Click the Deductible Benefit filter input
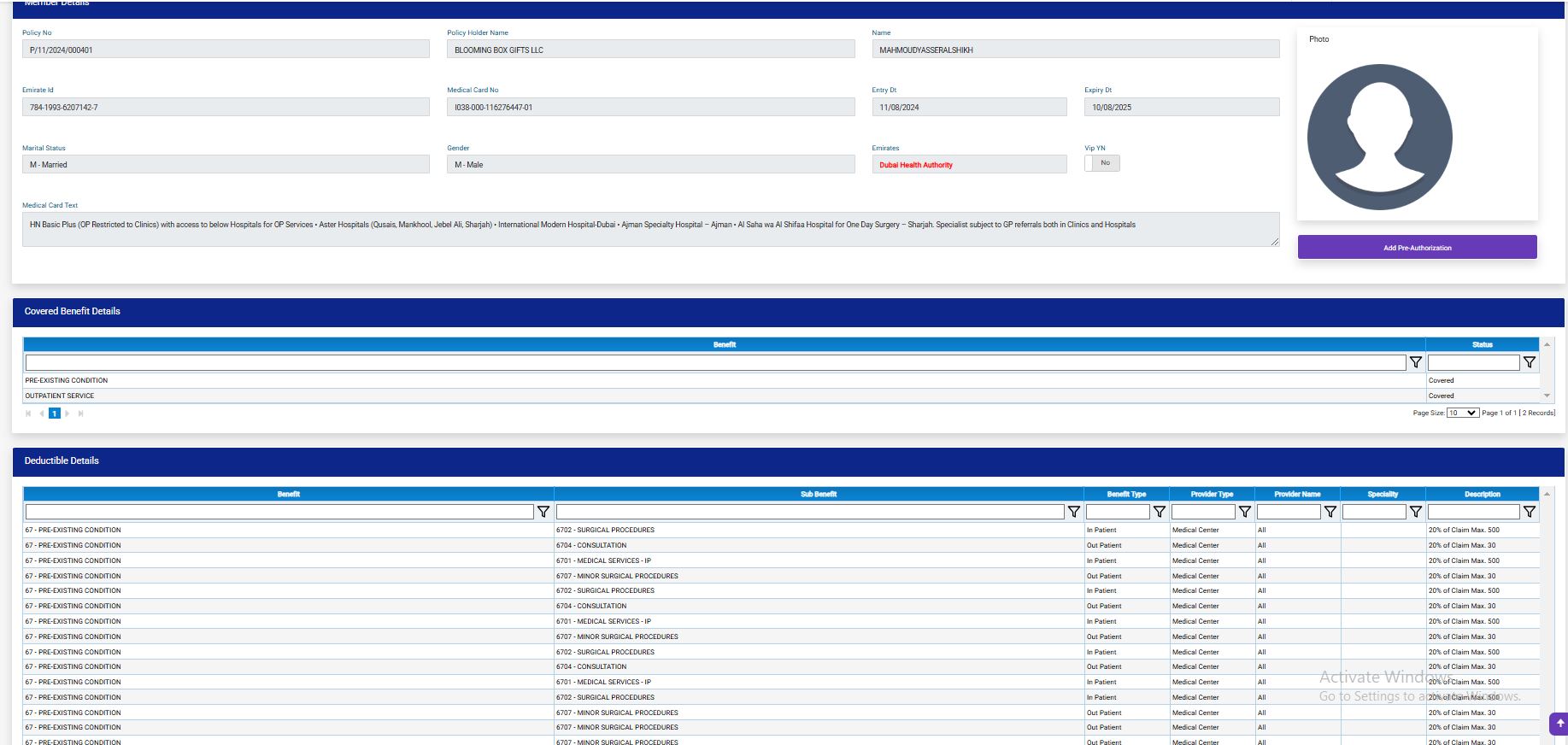 coord(279,512)
